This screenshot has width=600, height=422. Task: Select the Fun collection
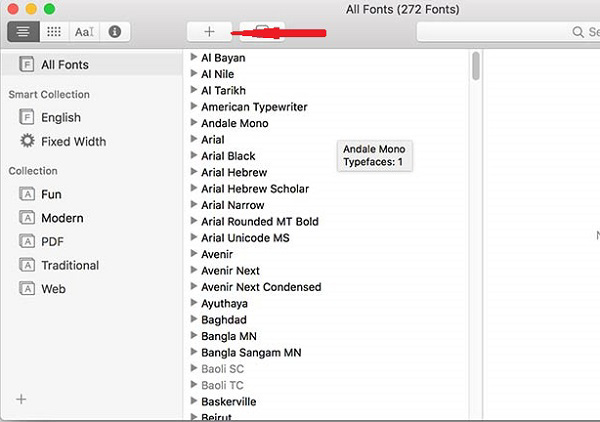[x=51, y=194]
